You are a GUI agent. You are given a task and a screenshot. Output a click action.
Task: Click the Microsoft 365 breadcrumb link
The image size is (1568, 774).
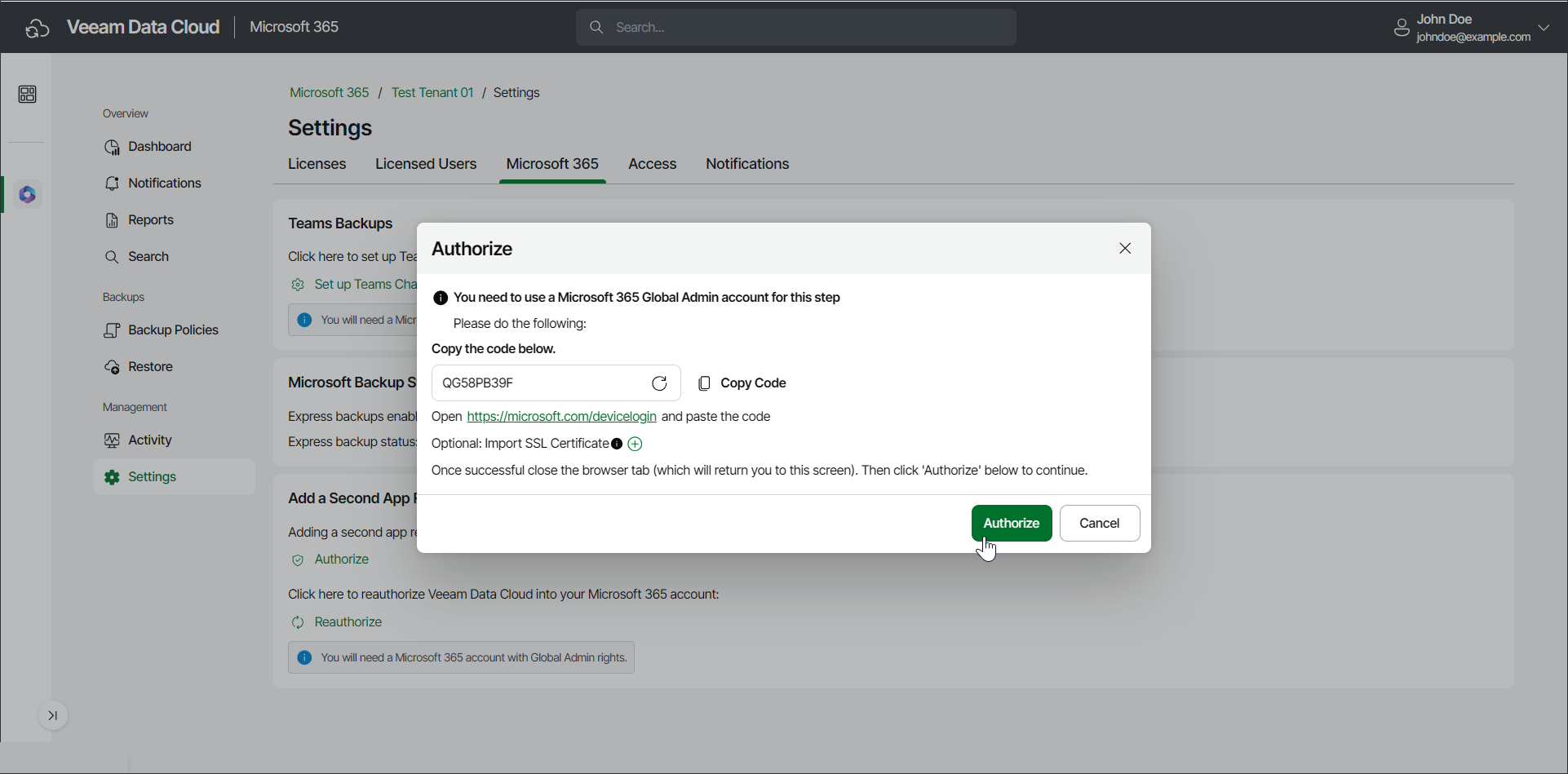tap(330, 93)
